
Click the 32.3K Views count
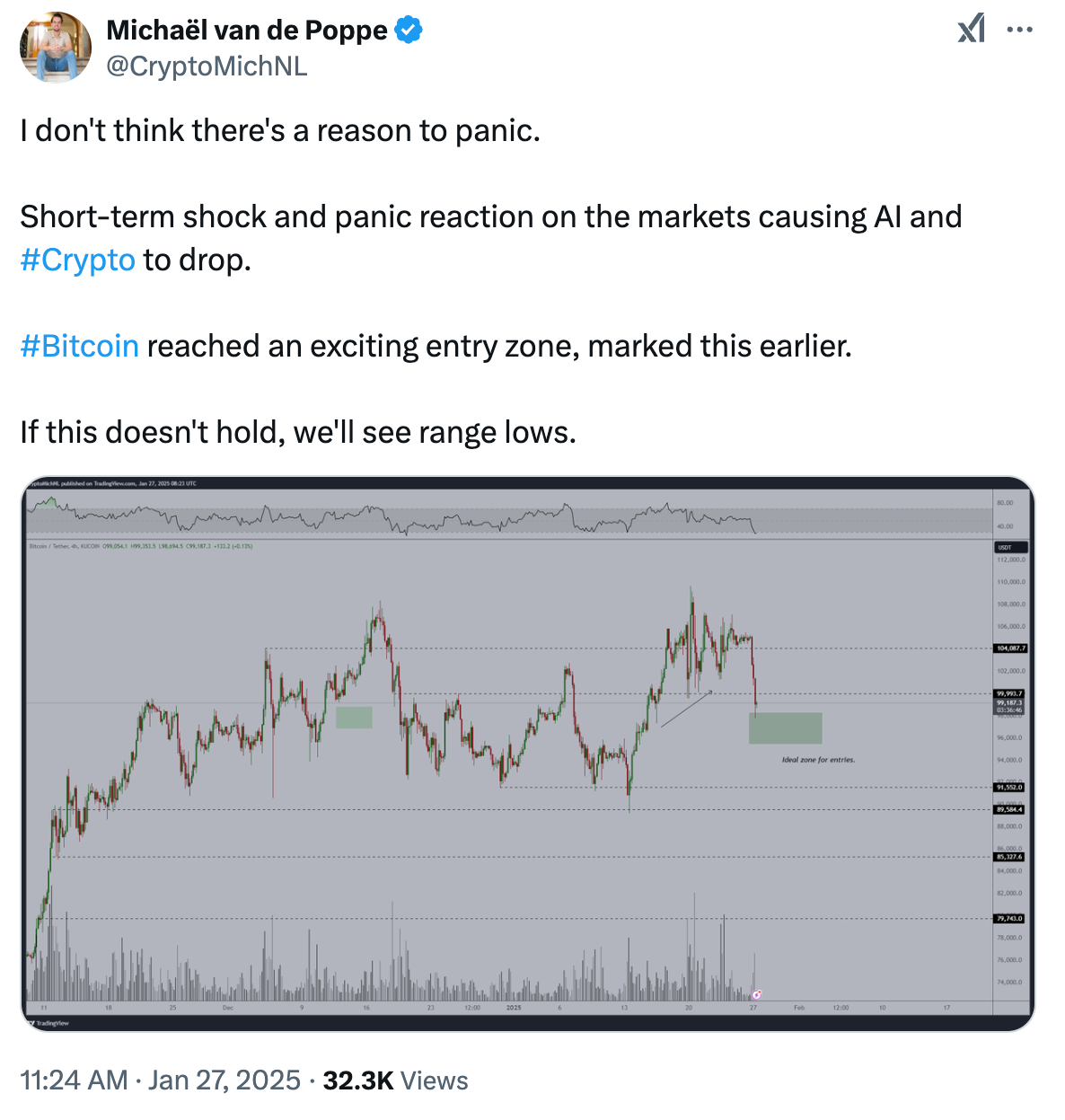click(395, 1080)
